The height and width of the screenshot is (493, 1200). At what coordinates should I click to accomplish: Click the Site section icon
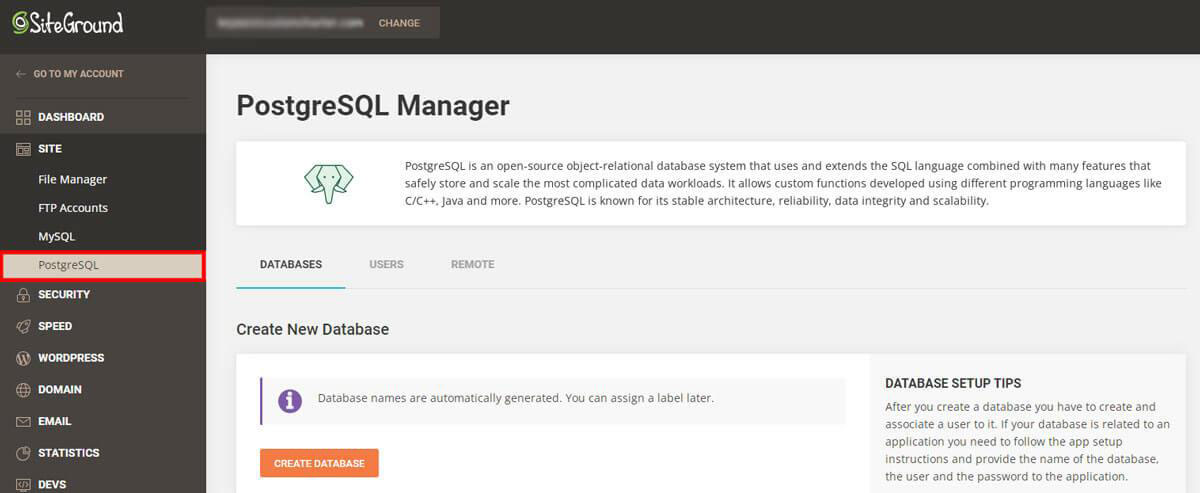pos(23,149)
